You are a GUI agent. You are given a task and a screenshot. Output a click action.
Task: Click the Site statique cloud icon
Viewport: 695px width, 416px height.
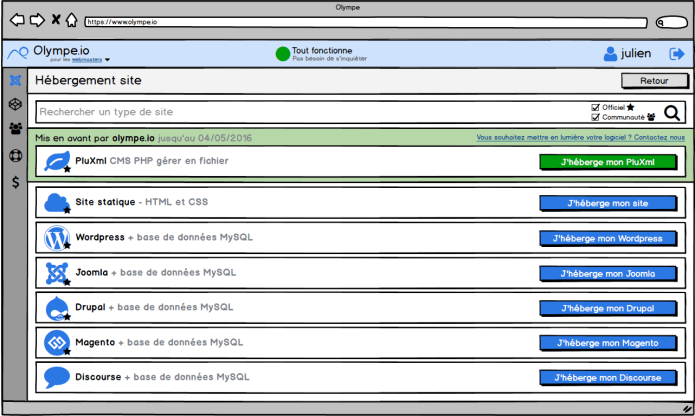pos(57,203)
